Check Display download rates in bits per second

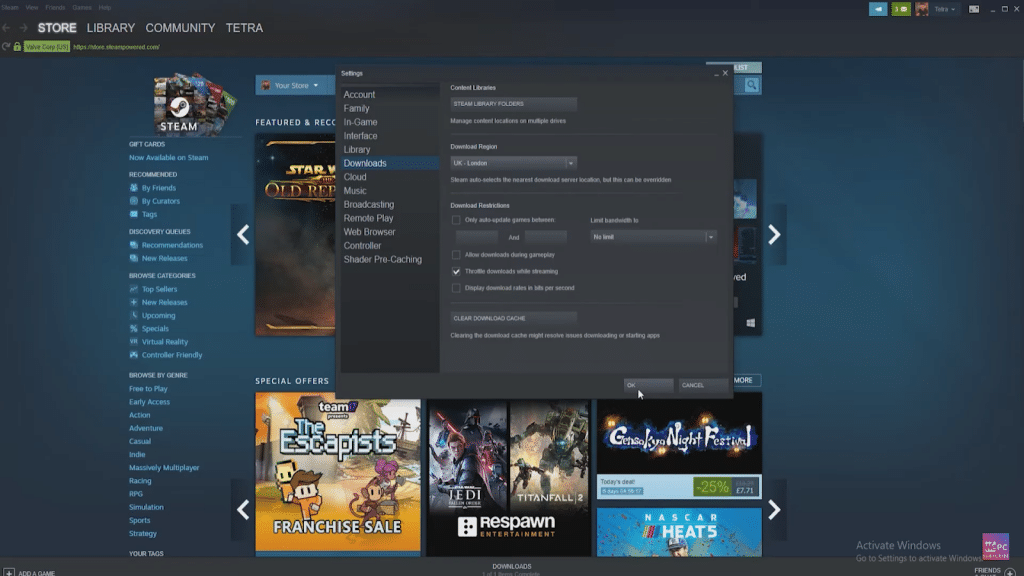point(456,287)
